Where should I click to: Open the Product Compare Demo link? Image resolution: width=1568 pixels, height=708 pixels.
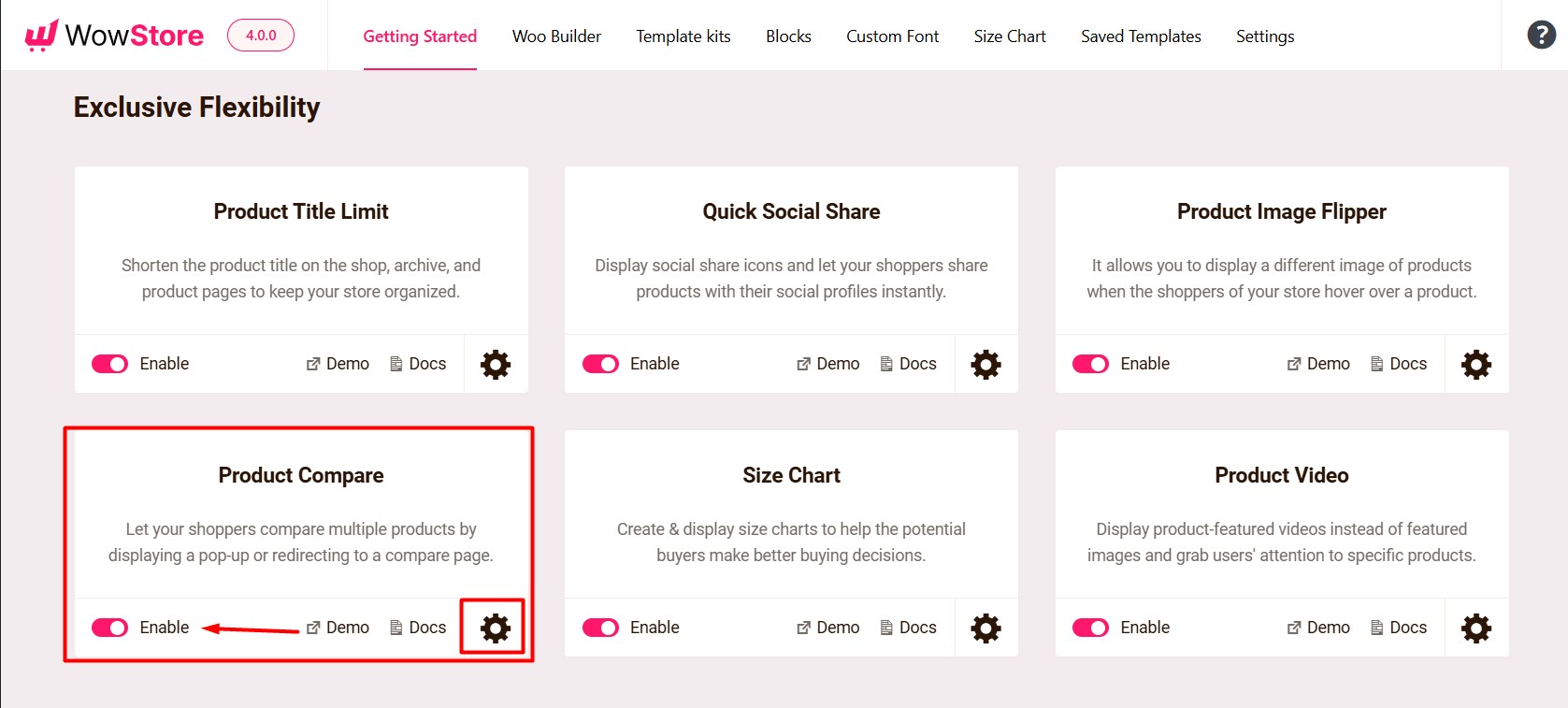(338, 628)
